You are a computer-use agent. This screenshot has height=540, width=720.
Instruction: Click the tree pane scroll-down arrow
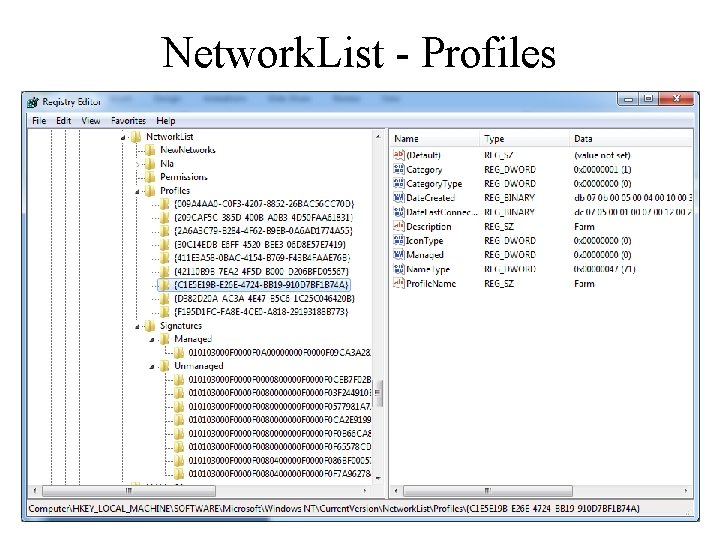pyautogui.click(x=378, y=478)
